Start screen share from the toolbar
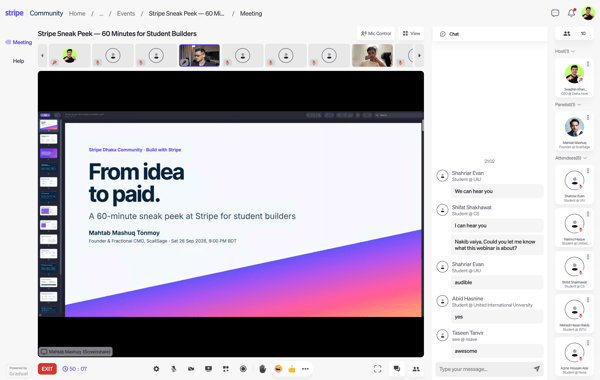The width and height of the screenshot is (600, 380). tap(208, 369)
